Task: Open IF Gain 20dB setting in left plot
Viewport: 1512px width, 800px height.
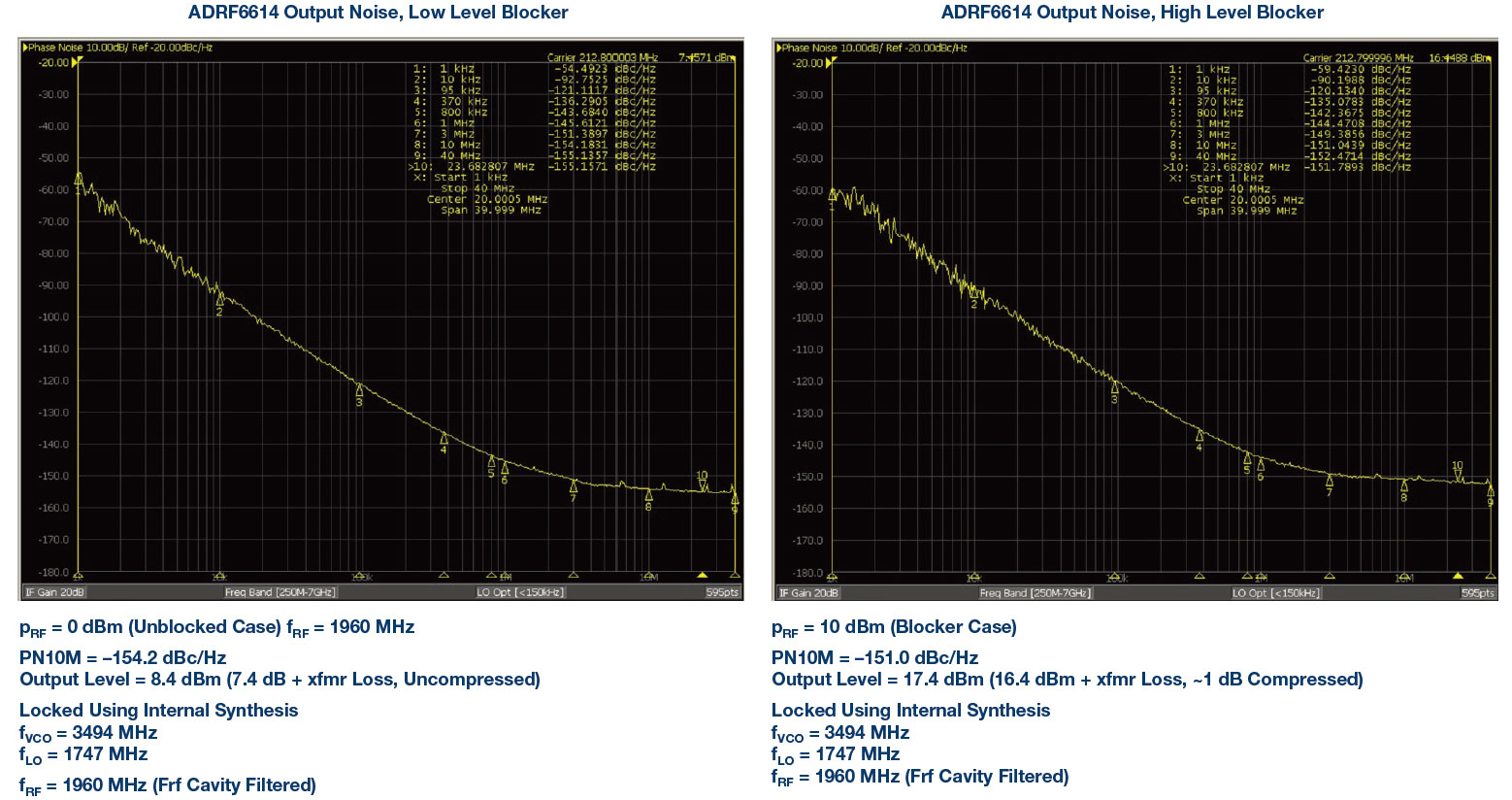Action: tap(55, 592)
